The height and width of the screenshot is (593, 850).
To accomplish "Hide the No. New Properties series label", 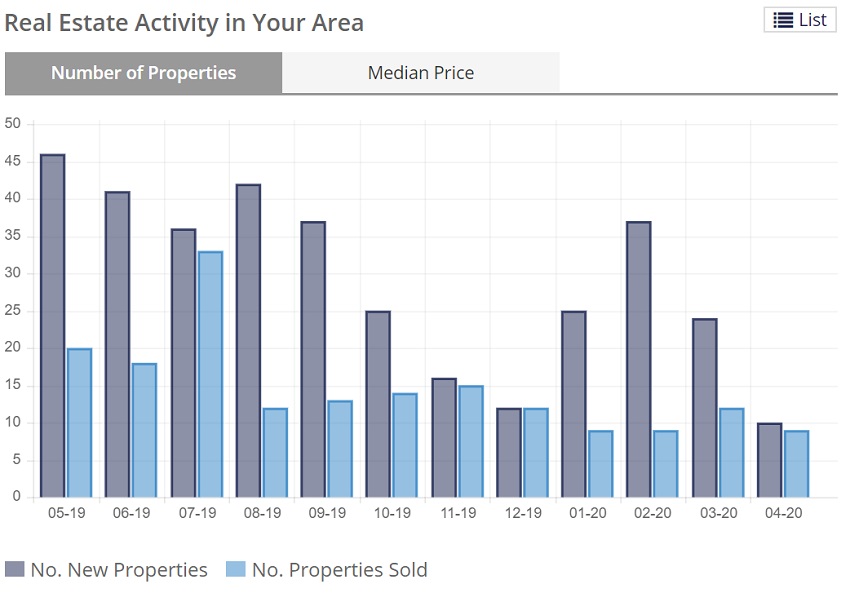I will [119, 570].
